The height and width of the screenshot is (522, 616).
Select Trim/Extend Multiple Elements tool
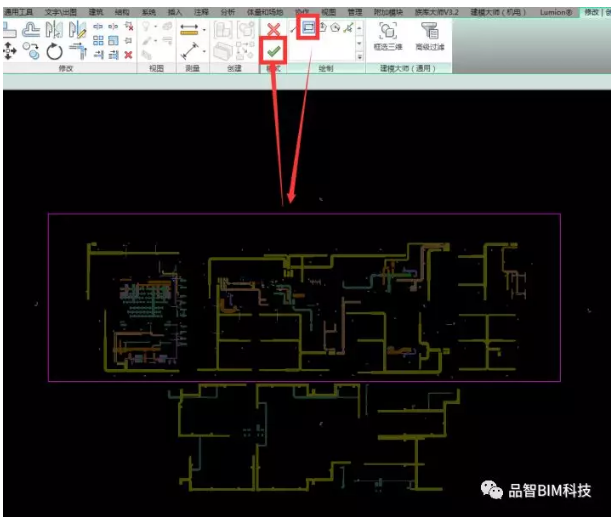(x=113, y=55)
